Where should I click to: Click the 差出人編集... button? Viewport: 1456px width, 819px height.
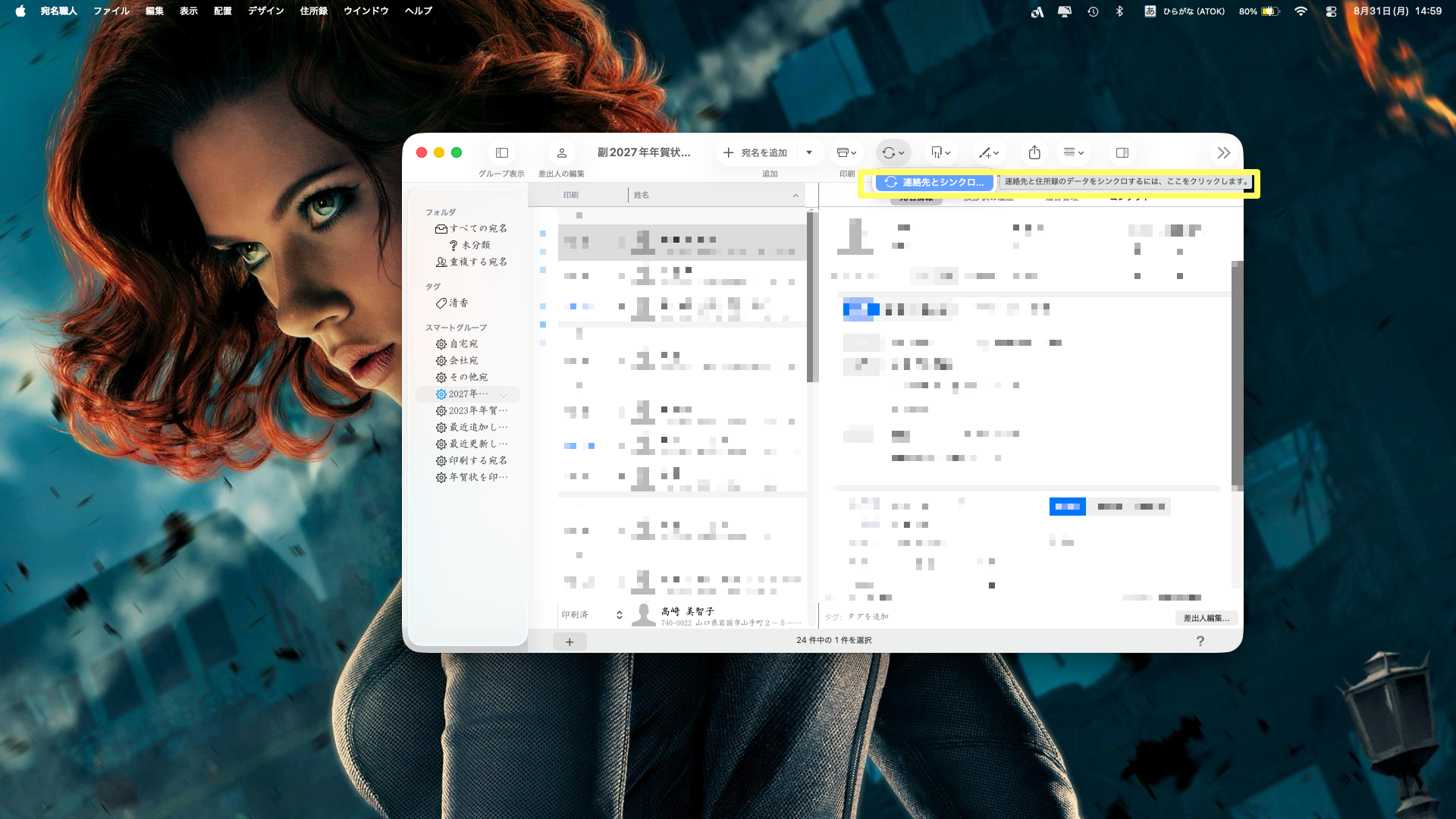click(1207, 618)
